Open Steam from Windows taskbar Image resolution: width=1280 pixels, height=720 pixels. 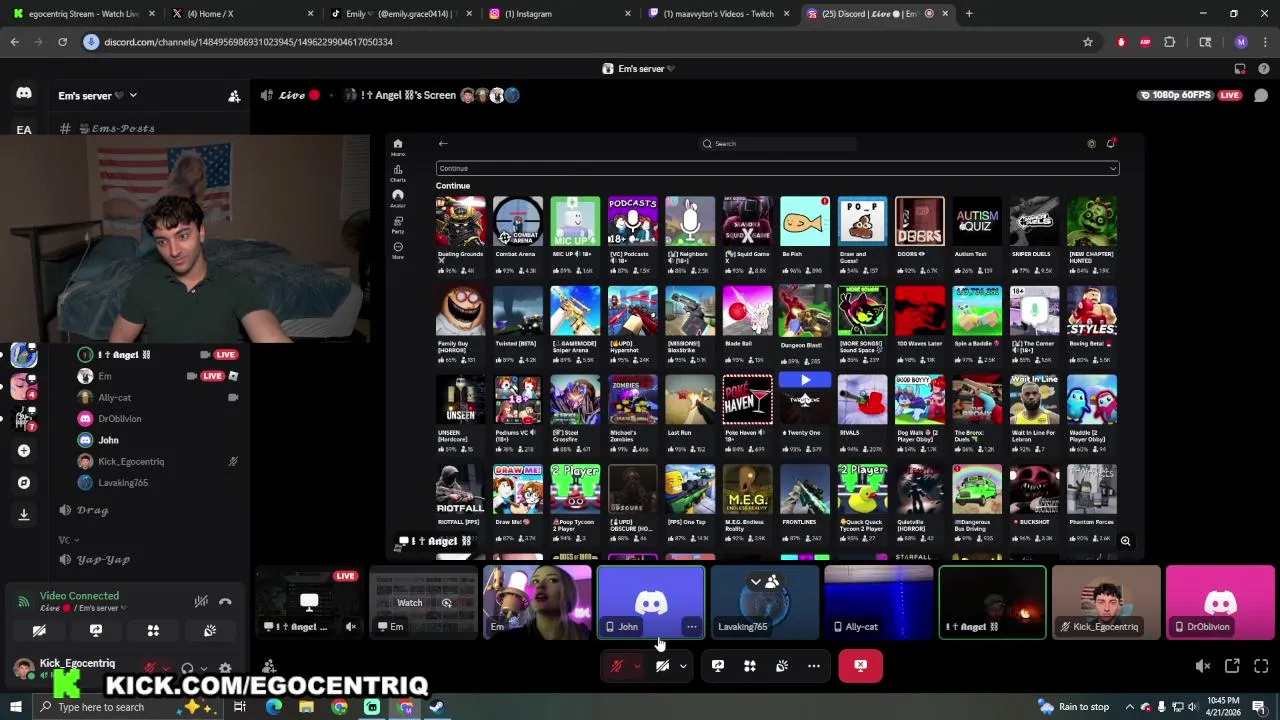[x=437, y=707]
